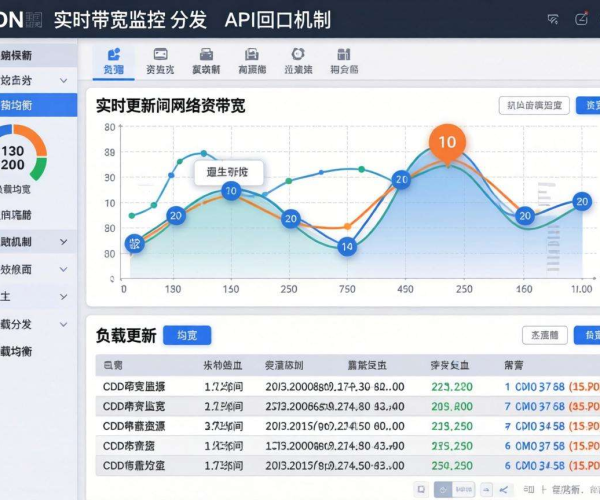
Task: Click the ON logo in the header
Action: pyautogui.click(x=11, y=19)
